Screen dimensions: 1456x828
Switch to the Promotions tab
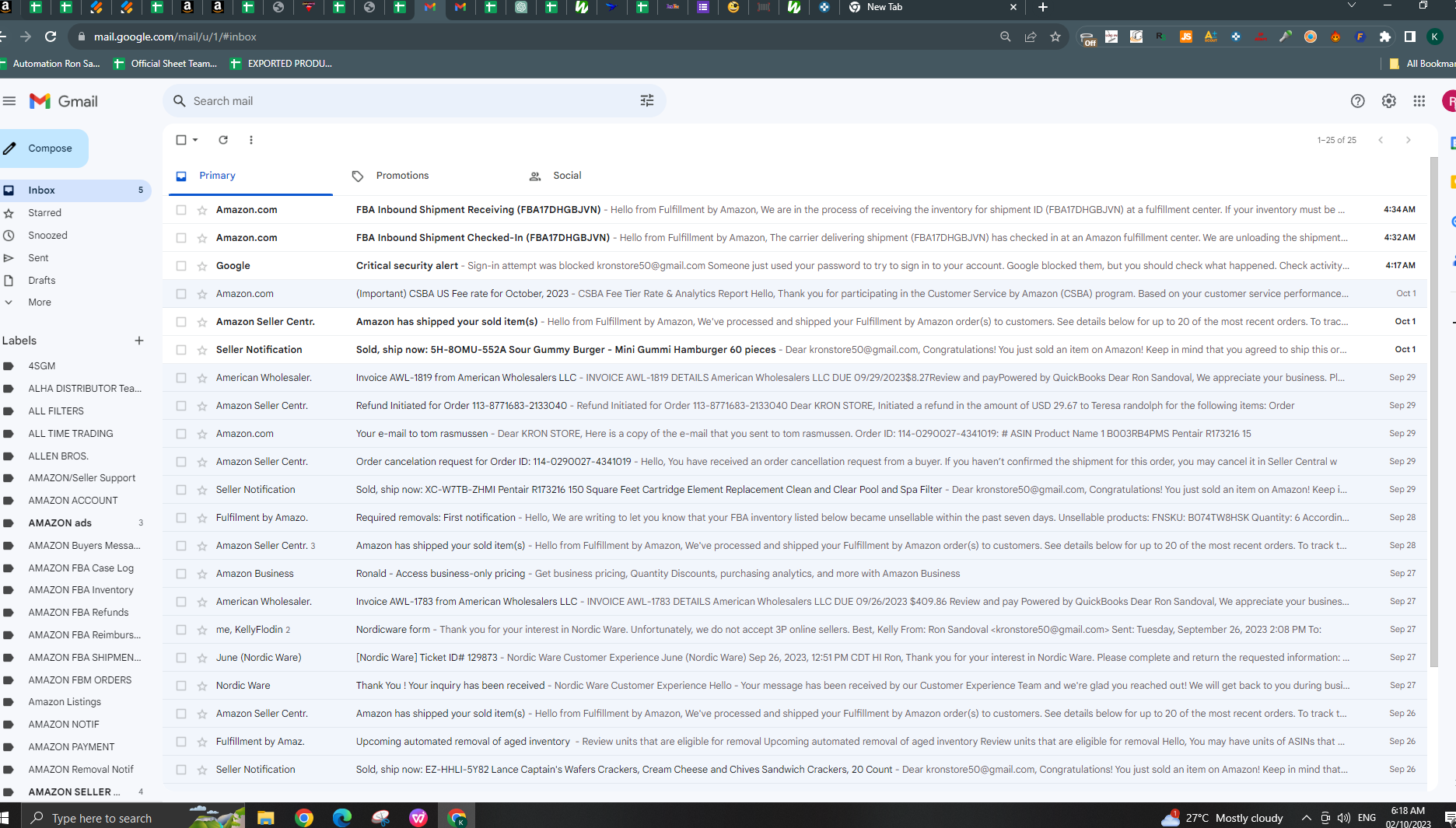point(402,176)
